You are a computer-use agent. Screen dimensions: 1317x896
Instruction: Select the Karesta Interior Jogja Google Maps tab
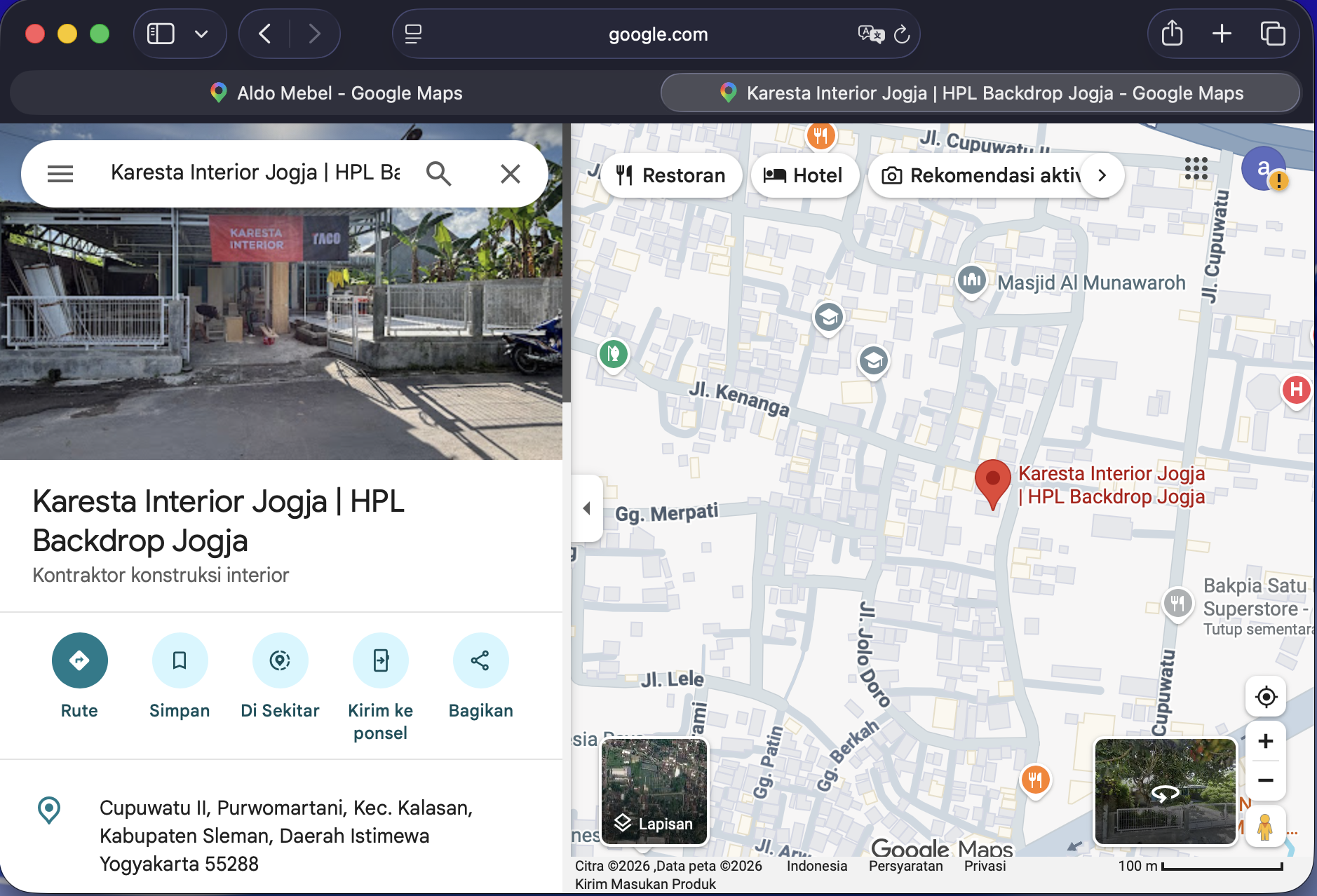[980, 93]
